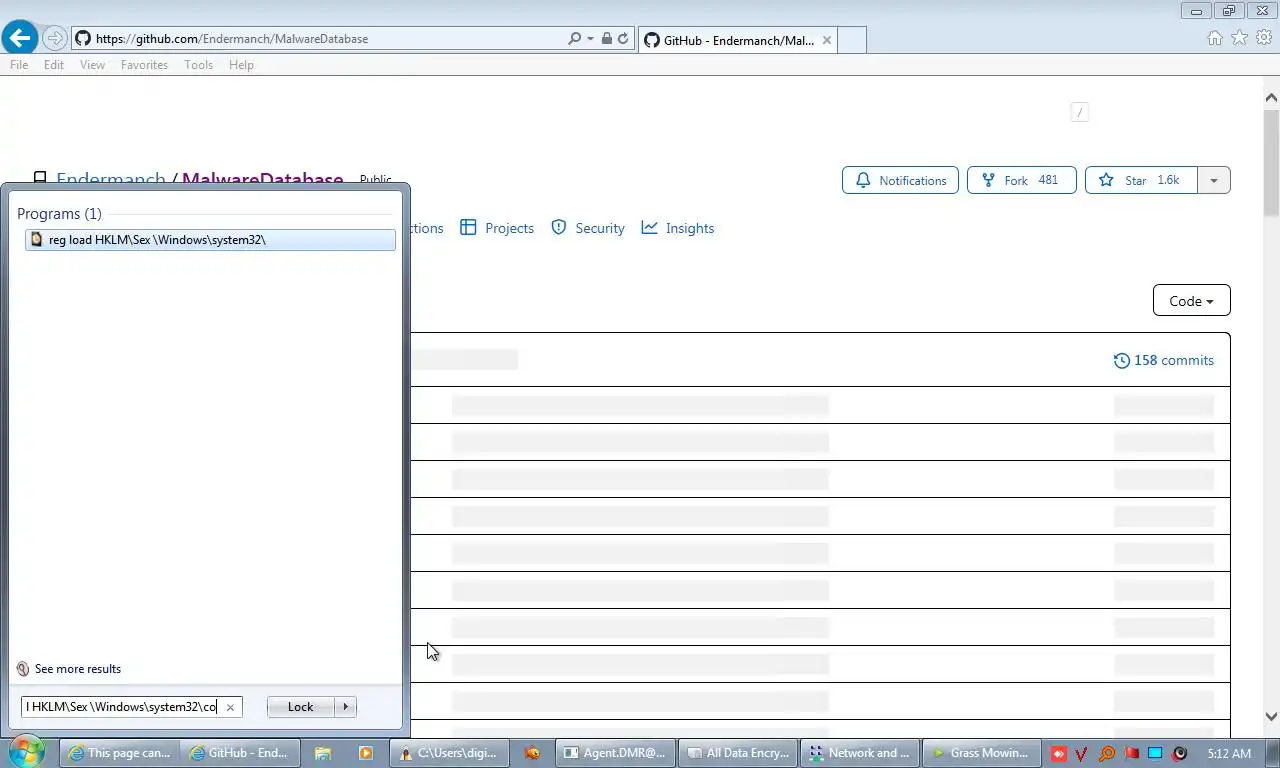Expand shutdown options arrow beside Lock
The image size is (1280, 768).
click(x=346, y=707)
